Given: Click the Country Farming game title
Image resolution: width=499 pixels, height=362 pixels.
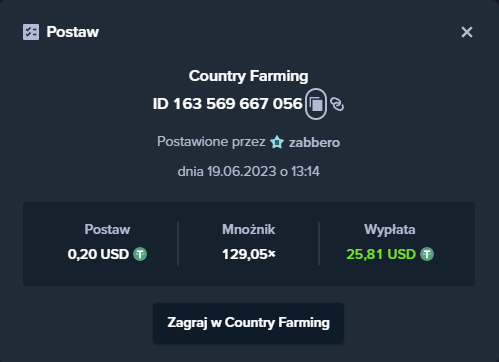Looking at the screenshot, I should click(248, 76).
